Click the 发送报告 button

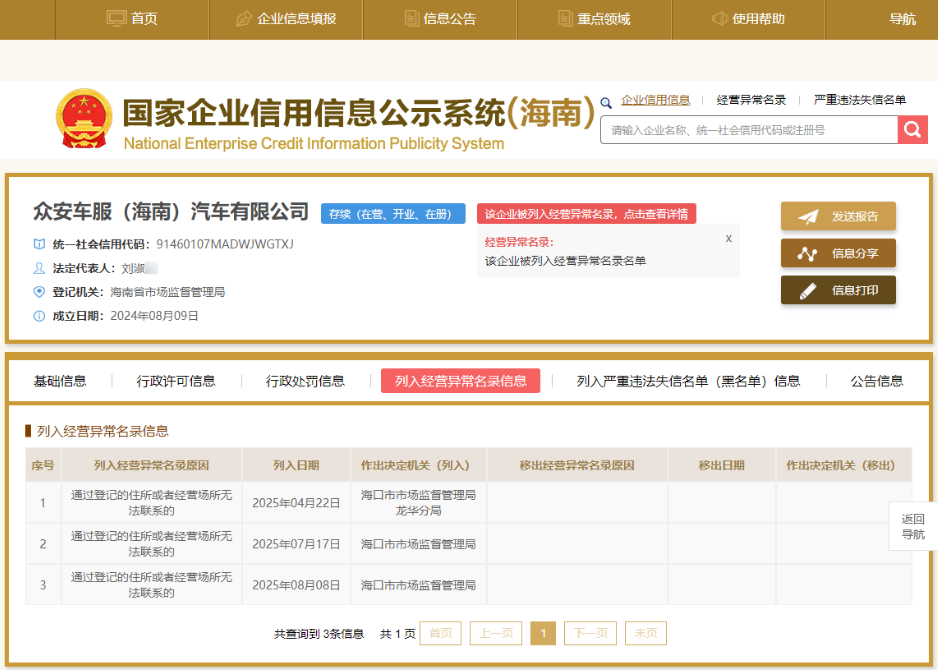[x=838, y=216]
